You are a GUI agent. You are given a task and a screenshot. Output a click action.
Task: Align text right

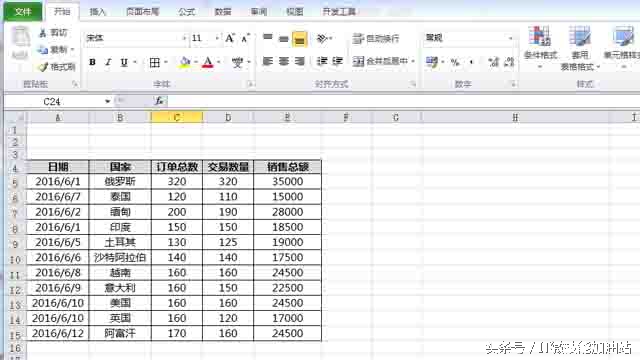coord(300,62)
